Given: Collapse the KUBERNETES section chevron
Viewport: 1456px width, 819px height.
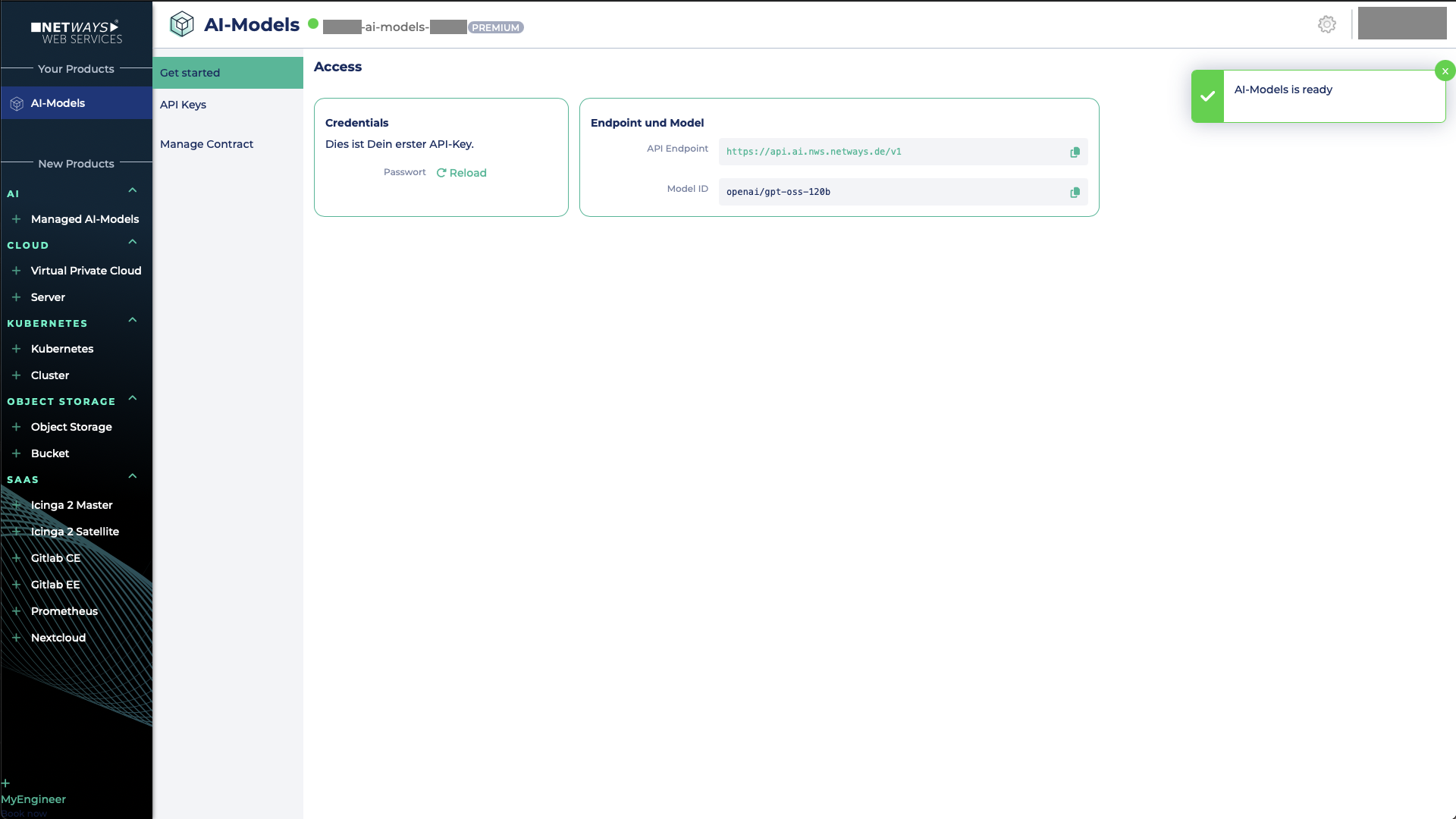Looking at the screenshot, I should coord(133,320).
